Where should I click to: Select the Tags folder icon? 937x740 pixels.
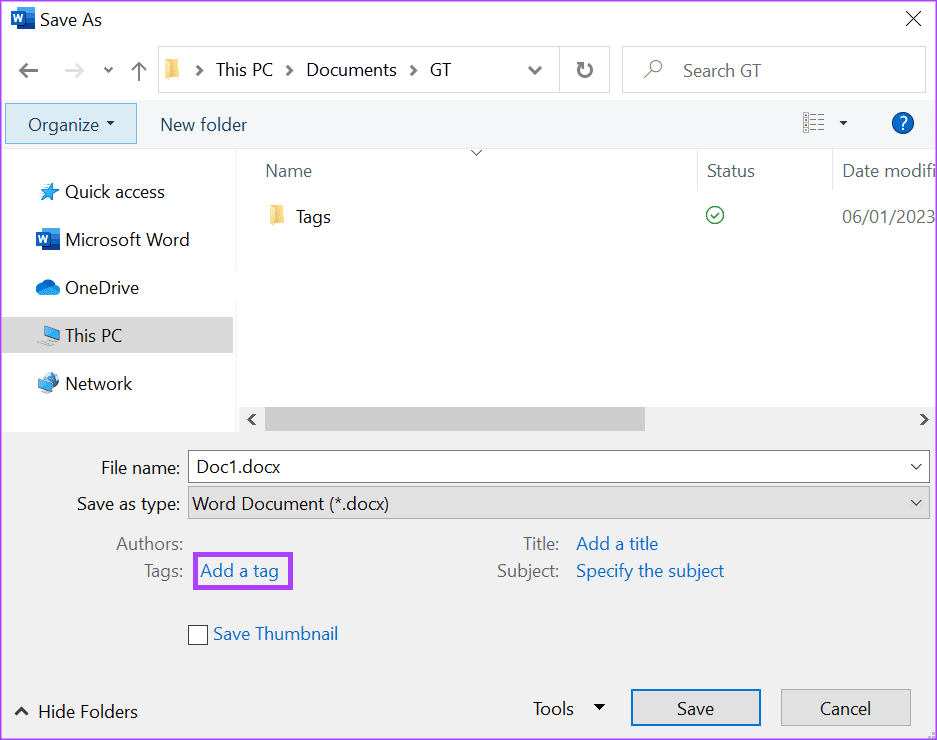click(277, 216)
